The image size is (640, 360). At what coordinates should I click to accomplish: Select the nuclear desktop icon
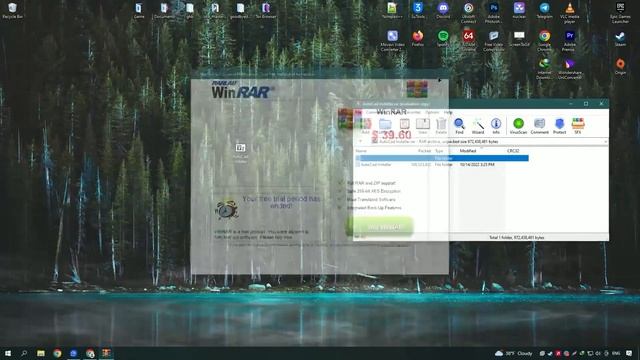[x=519, y=11]
